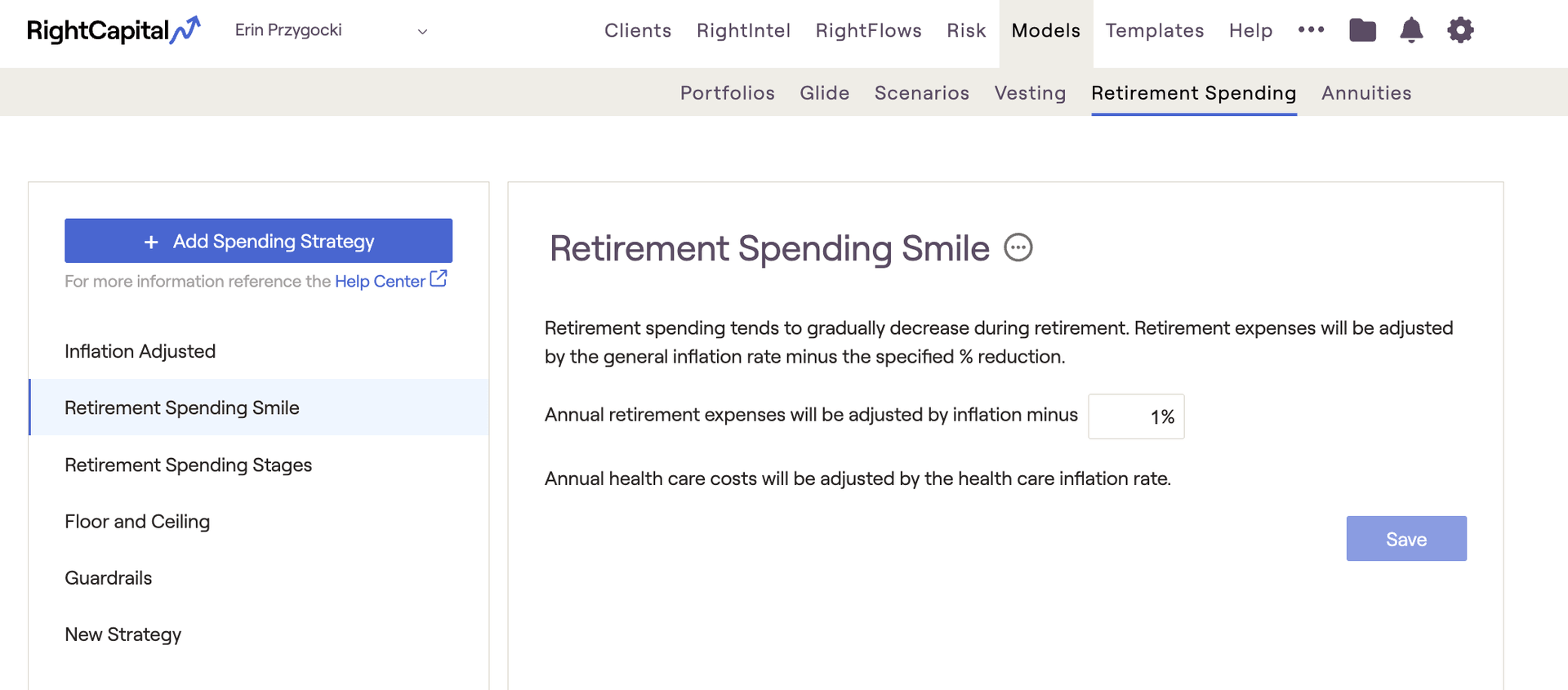Save the spending strategy
This screenshot has width=1568, height=690.
click(1406, 539)
